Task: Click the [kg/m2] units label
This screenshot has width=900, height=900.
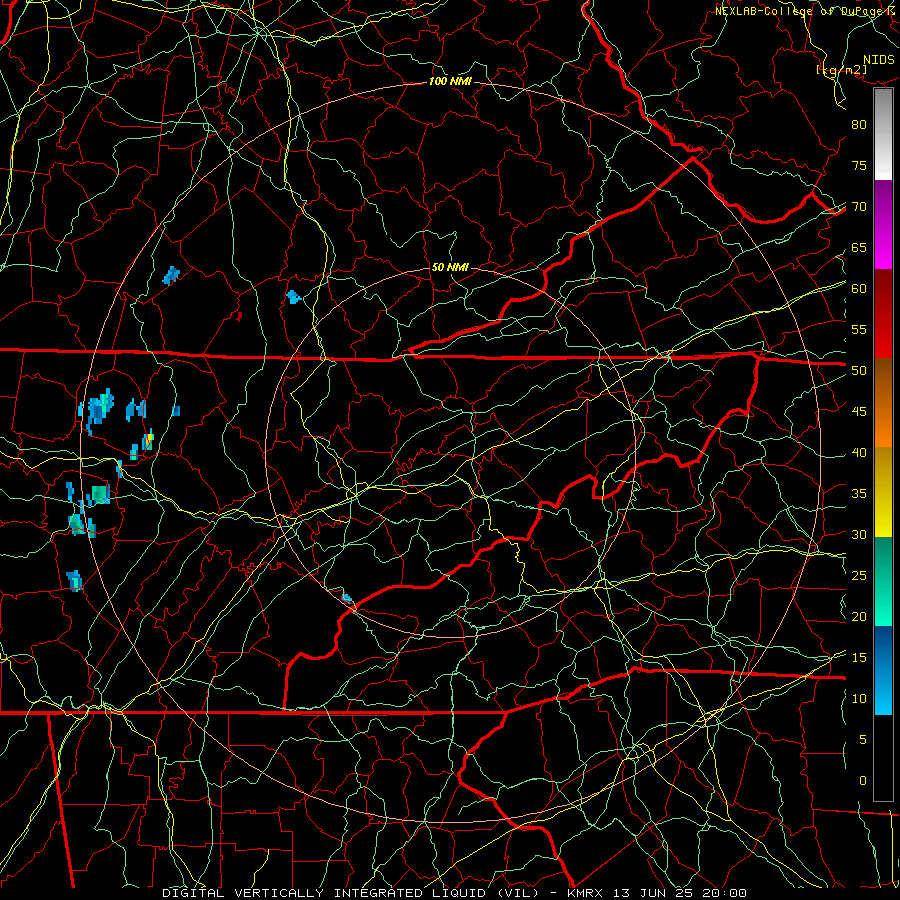Action: [841, 70]
